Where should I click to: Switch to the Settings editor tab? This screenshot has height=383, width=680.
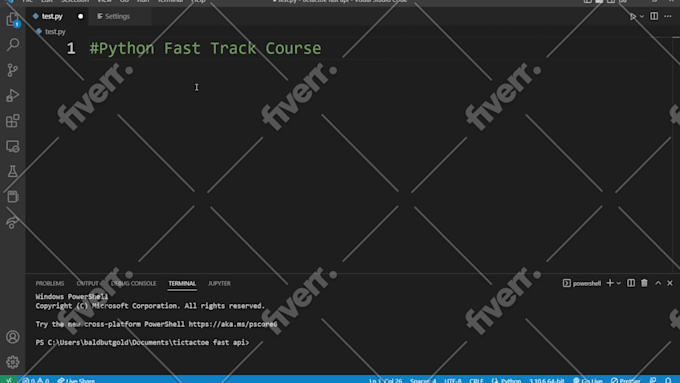(x=117, y=16)
